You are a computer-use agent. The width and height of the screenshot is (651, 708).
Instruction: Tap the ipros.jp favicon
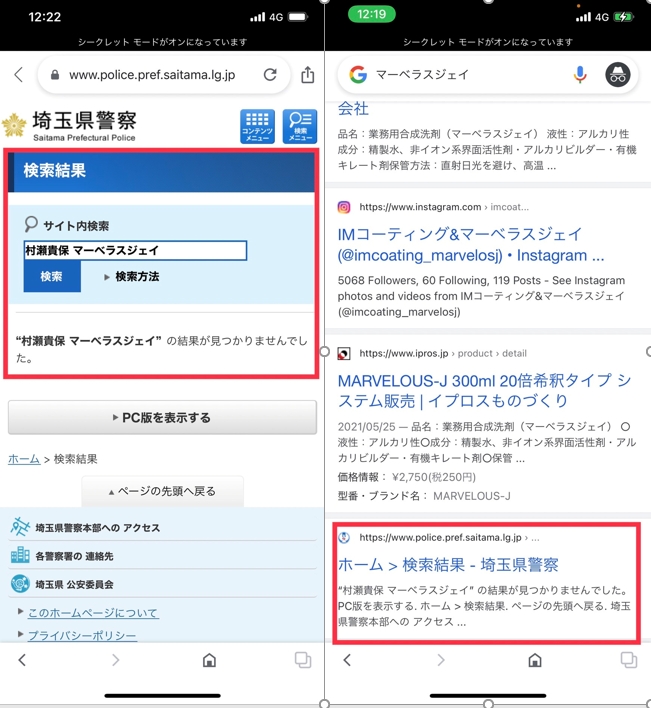344,354
